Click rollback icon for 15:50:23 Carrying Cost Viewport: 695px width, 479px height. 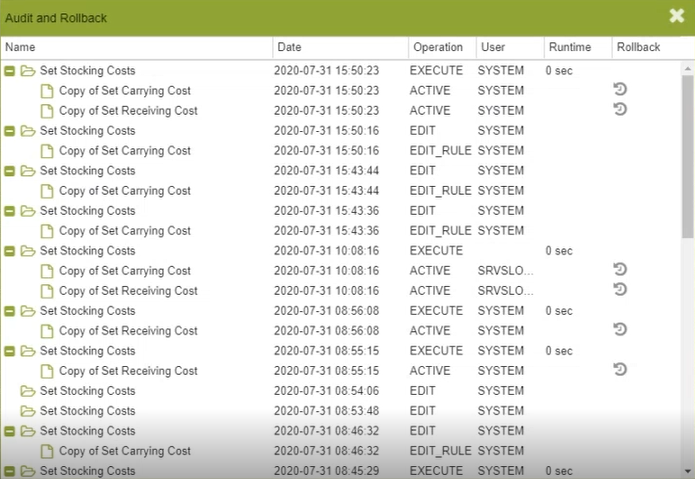coord(620,90)
